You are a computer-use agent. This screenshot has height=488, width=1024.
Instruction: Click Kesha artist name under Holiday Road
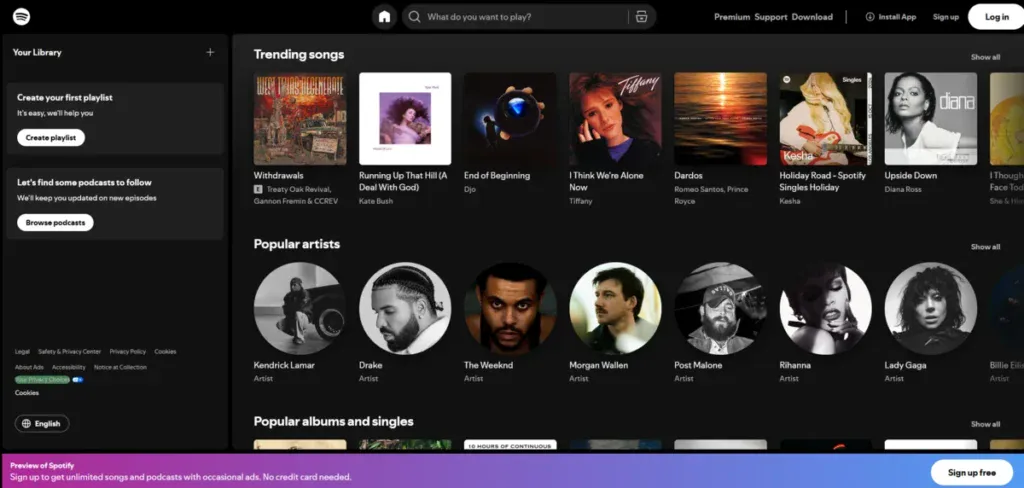(x=789, y=201)
